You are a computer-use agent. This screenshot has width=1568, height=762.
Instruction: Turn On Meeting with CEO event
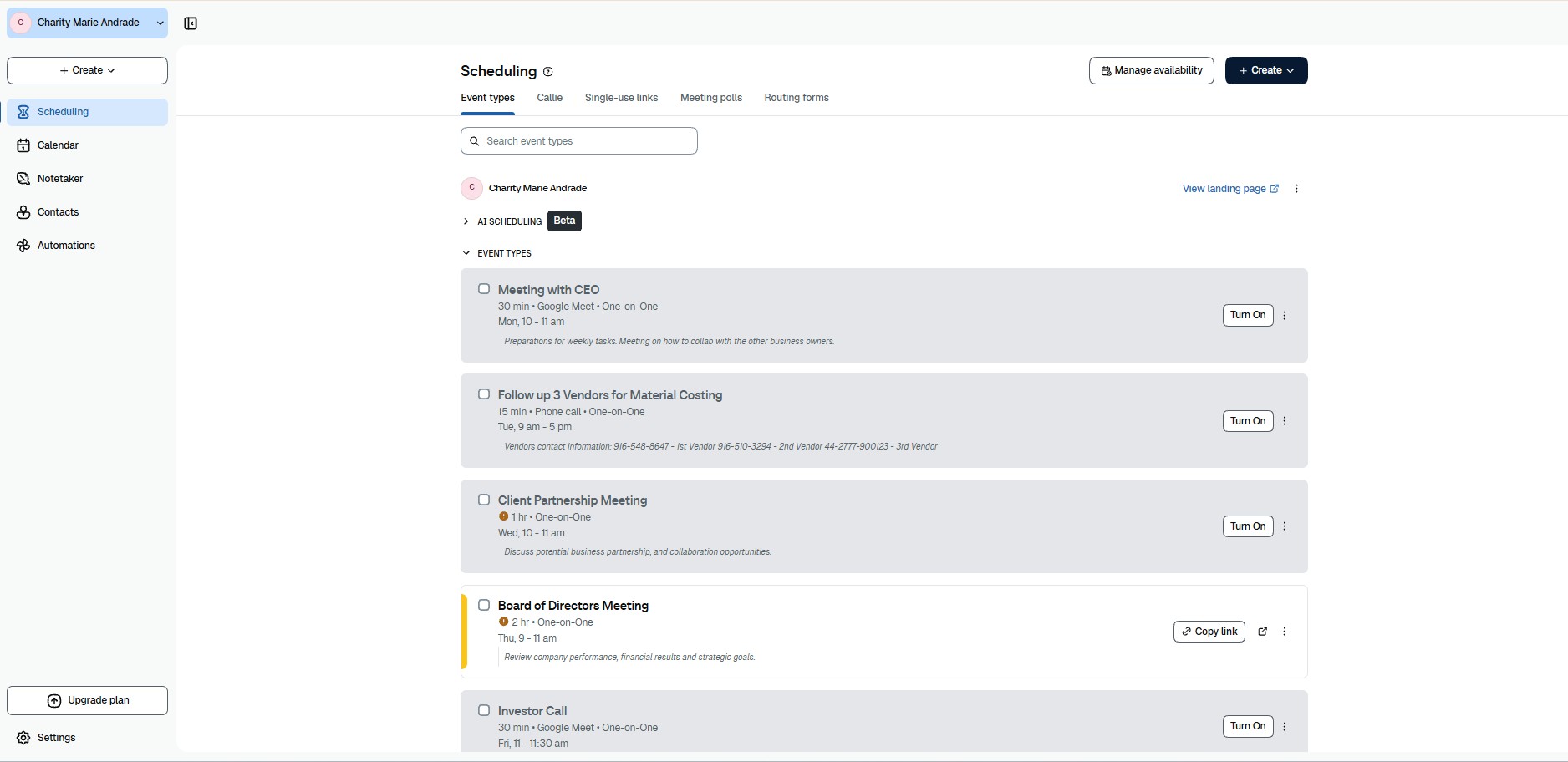click(x=1248, y=315)
